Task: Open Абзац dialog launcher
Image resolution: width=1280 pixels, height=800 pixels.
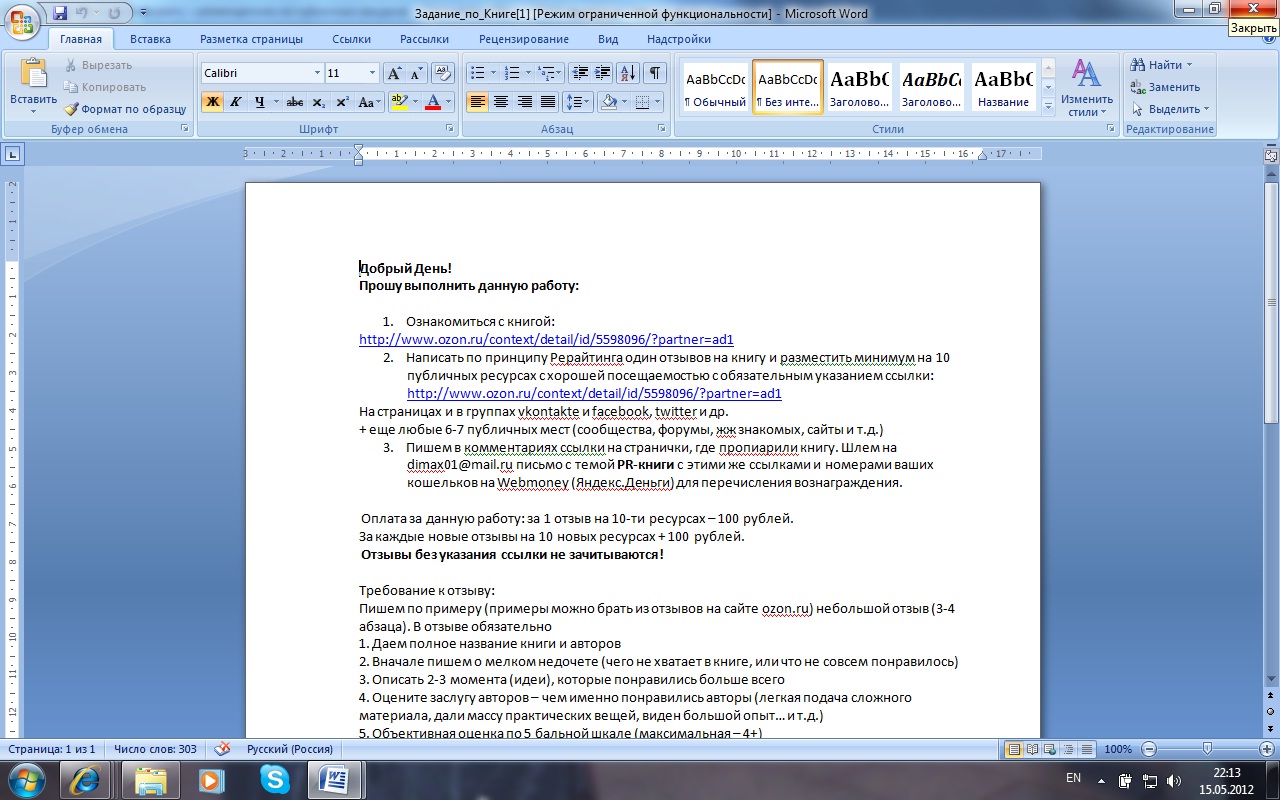Action: 662,129
